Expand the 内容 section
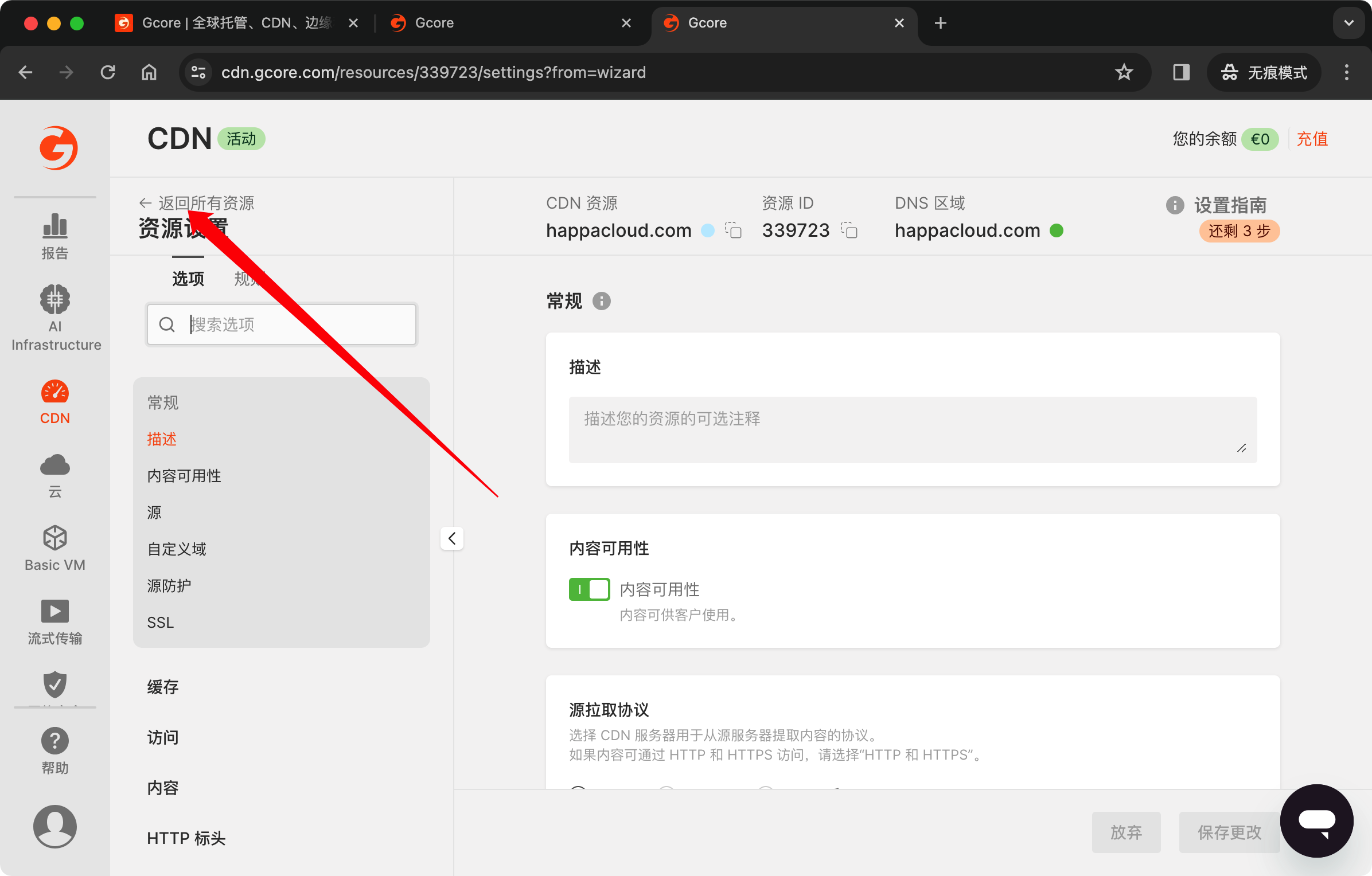Viewport: 1372px width, 876px height. click(x=163, y=788)
